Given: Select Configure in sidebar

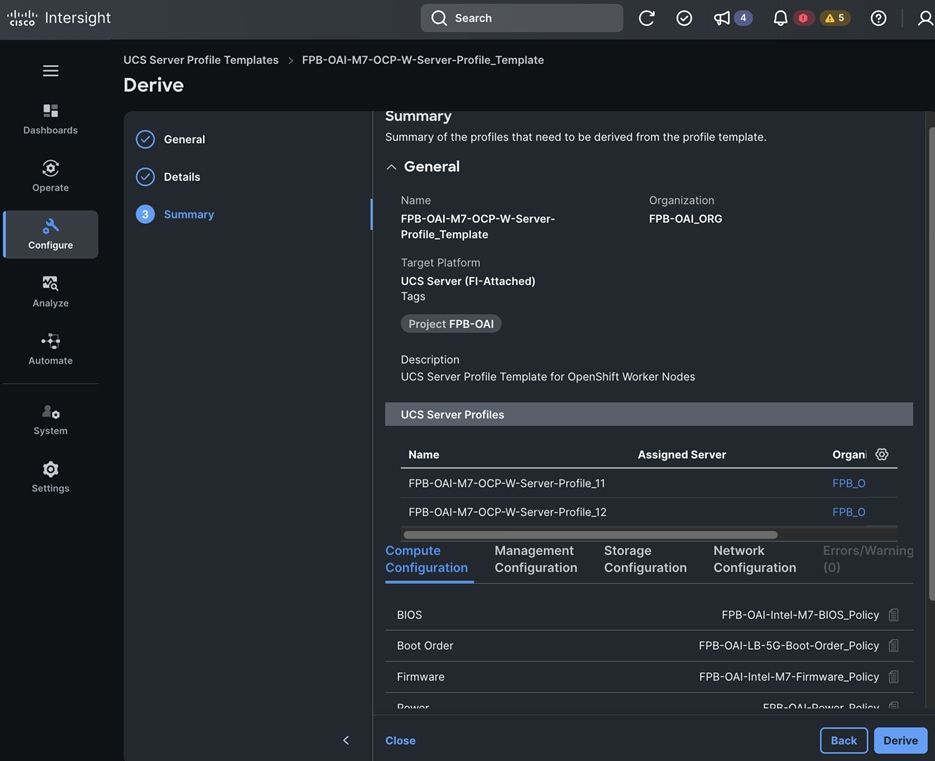Looking at the screenshot, I should [51, 234].
